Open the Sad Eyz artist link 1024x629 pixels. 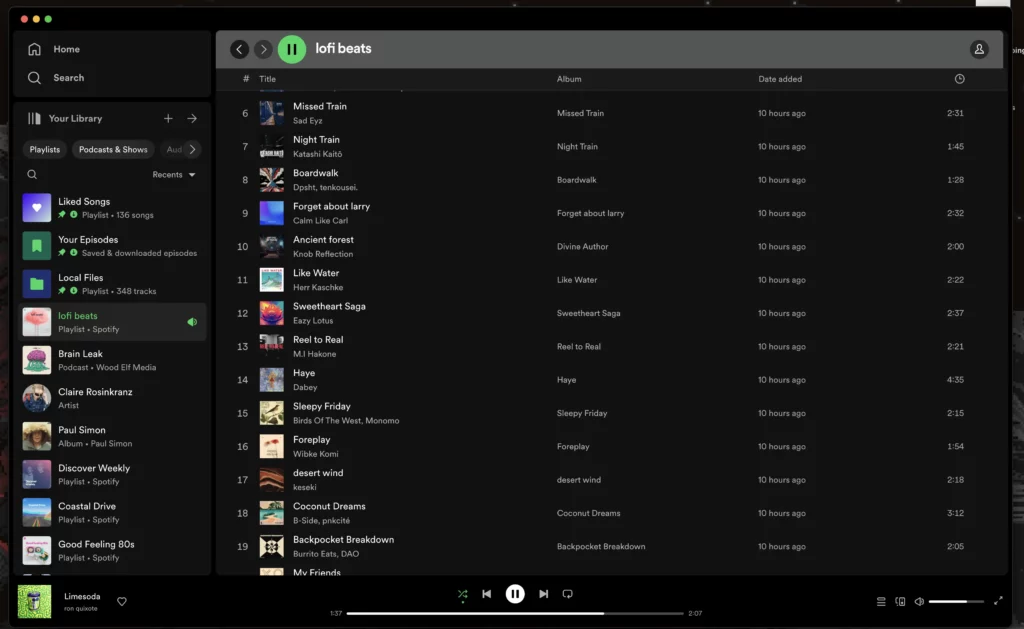[x=308, y=120]
